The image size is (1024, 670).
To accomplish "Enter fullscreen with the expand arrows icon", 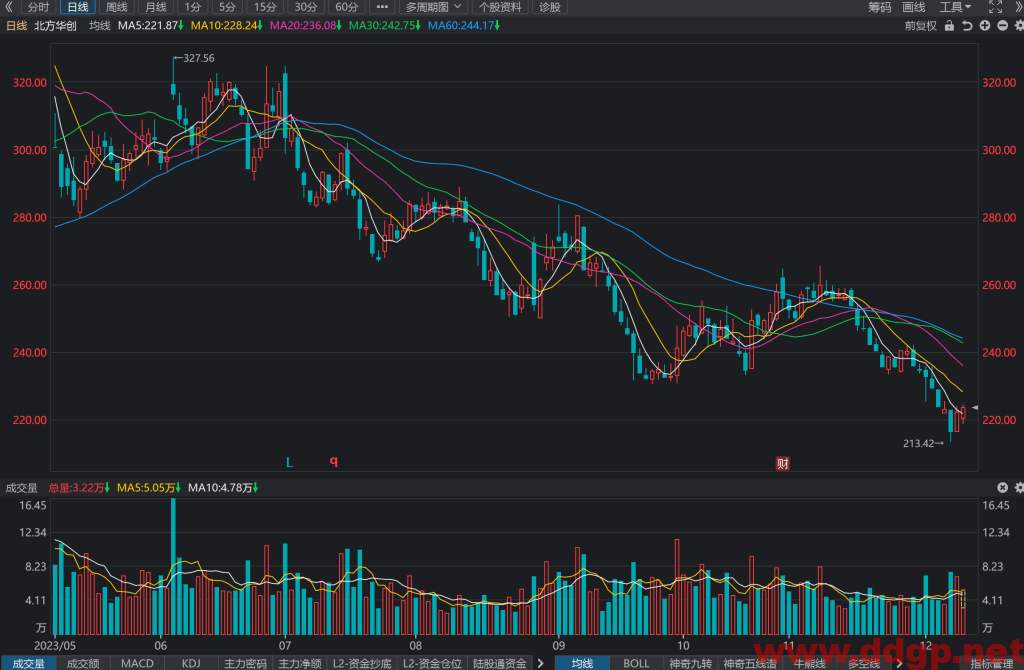I will [x=995, y=7].
